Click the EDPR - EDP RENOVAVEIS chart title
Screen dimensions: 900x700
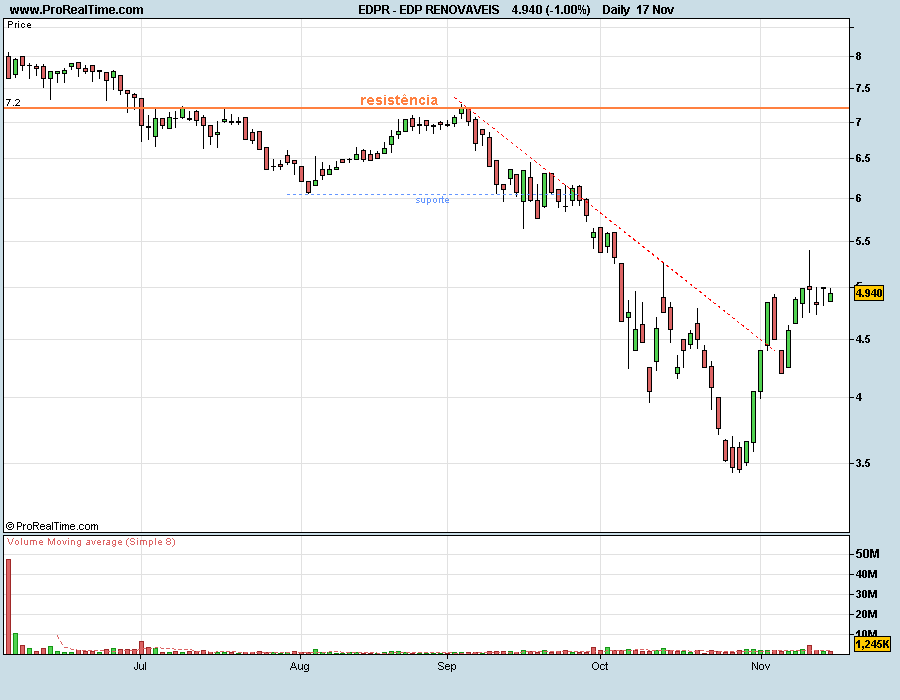click(428, 10)
